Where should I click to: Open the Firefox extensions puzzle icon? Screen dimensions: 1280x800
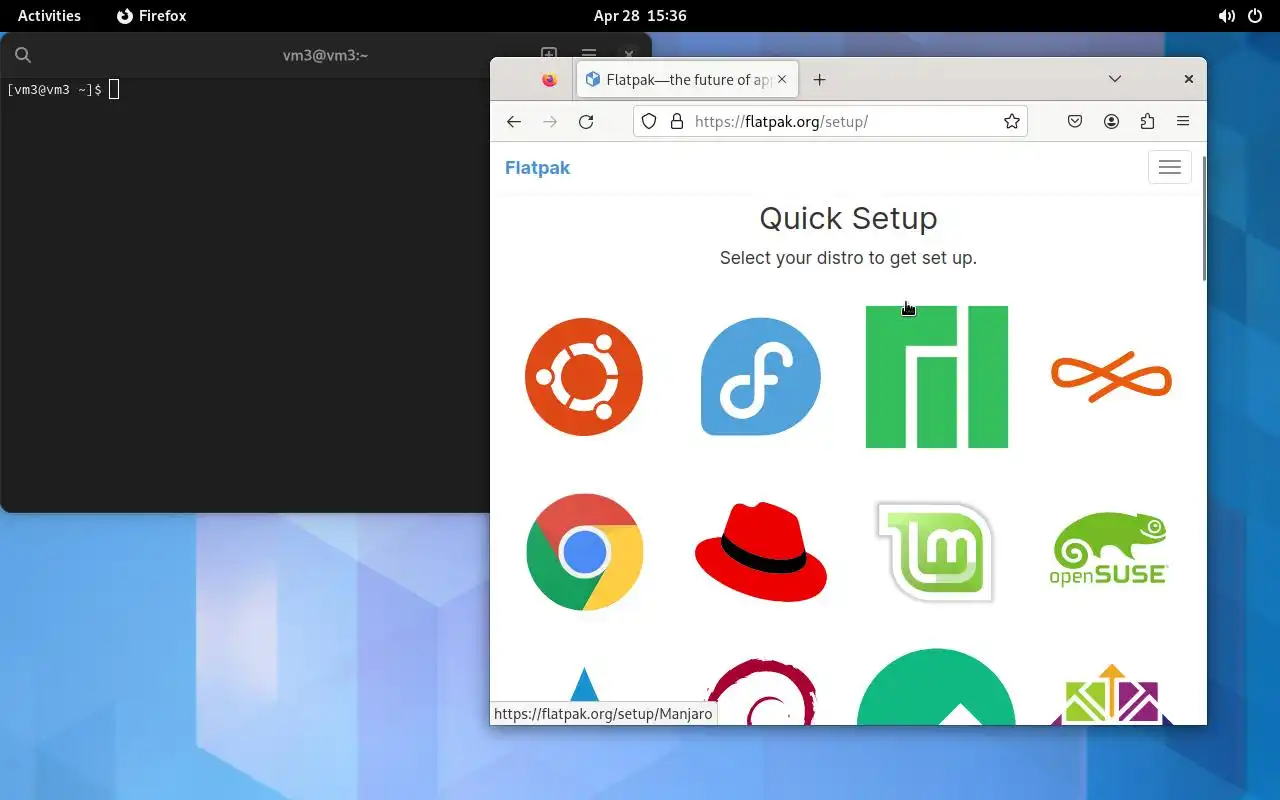pos(1147,121)
